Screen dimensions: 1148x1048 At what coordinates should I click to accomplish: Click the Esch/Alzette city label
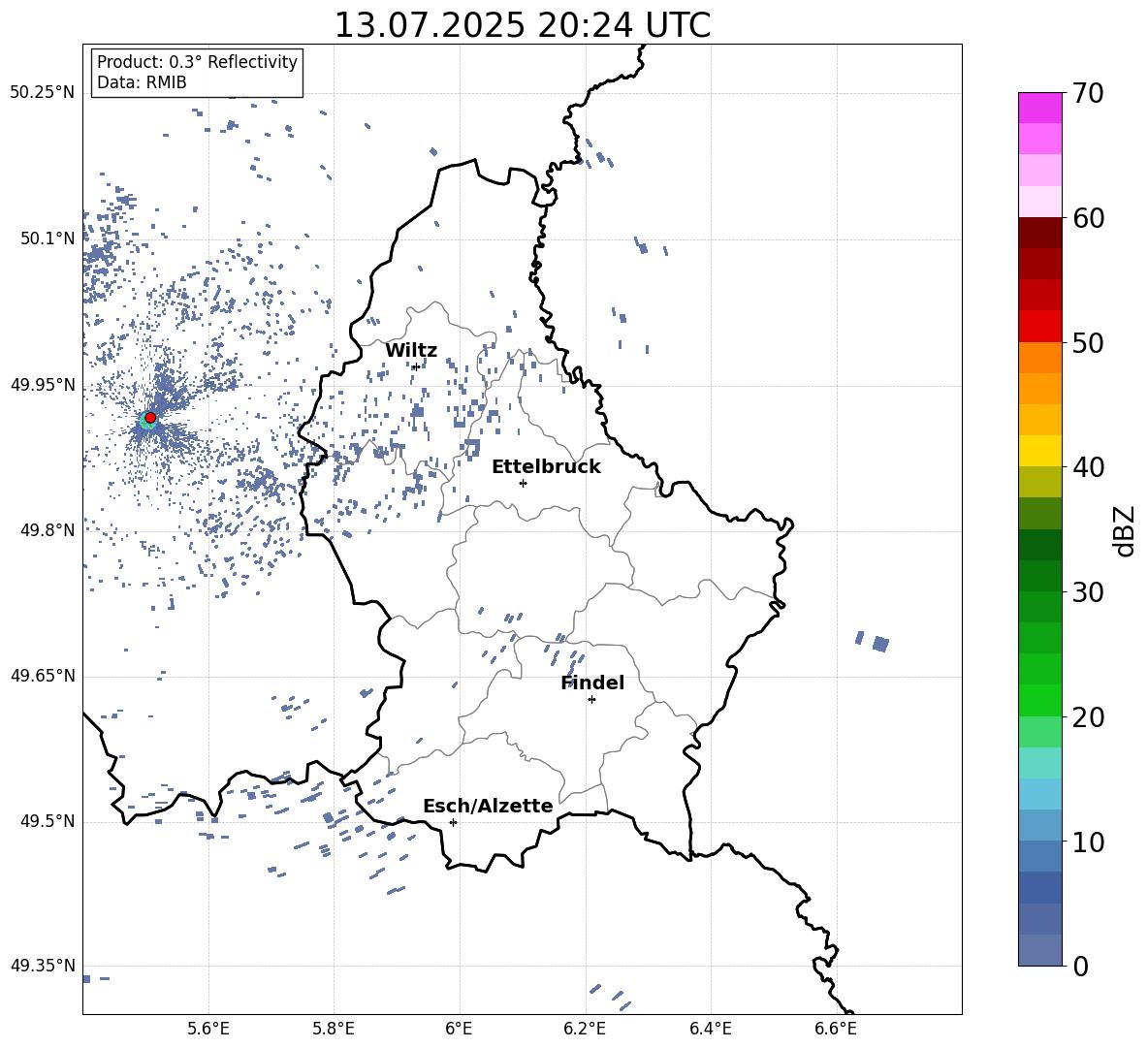(488, 806)
